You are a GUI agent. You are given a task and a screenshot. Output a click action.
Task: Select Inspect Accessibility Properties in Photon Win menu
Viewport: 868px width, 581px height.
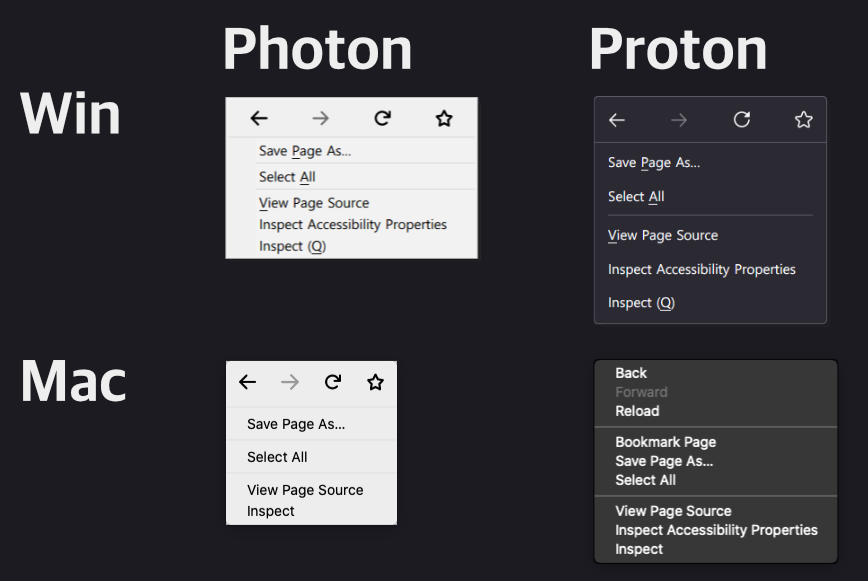352,225
